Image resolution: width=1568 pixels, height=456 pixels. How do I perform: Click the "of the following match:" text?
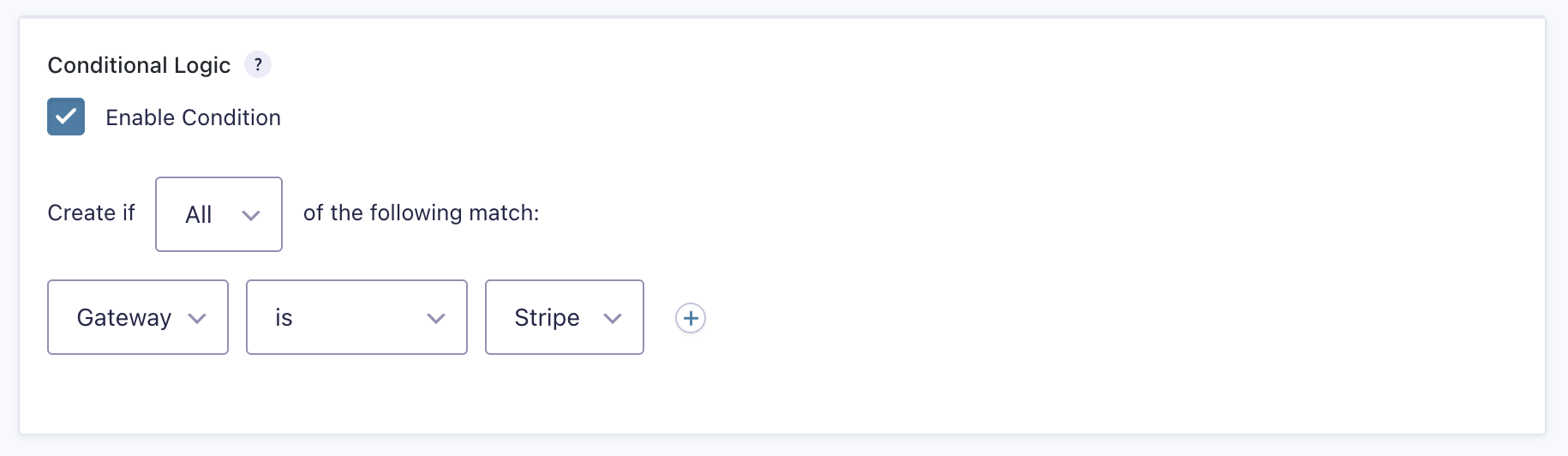pos(421,213)
